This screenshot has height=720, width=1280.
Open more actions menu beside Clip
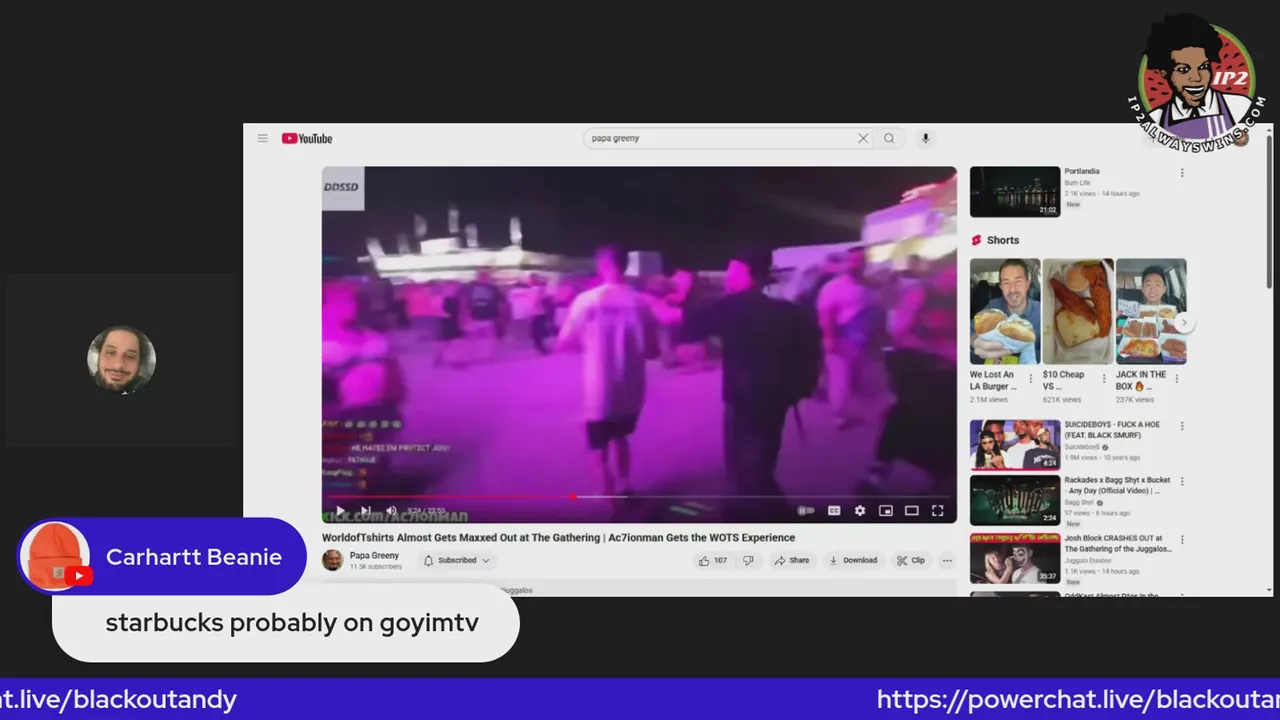947,560
